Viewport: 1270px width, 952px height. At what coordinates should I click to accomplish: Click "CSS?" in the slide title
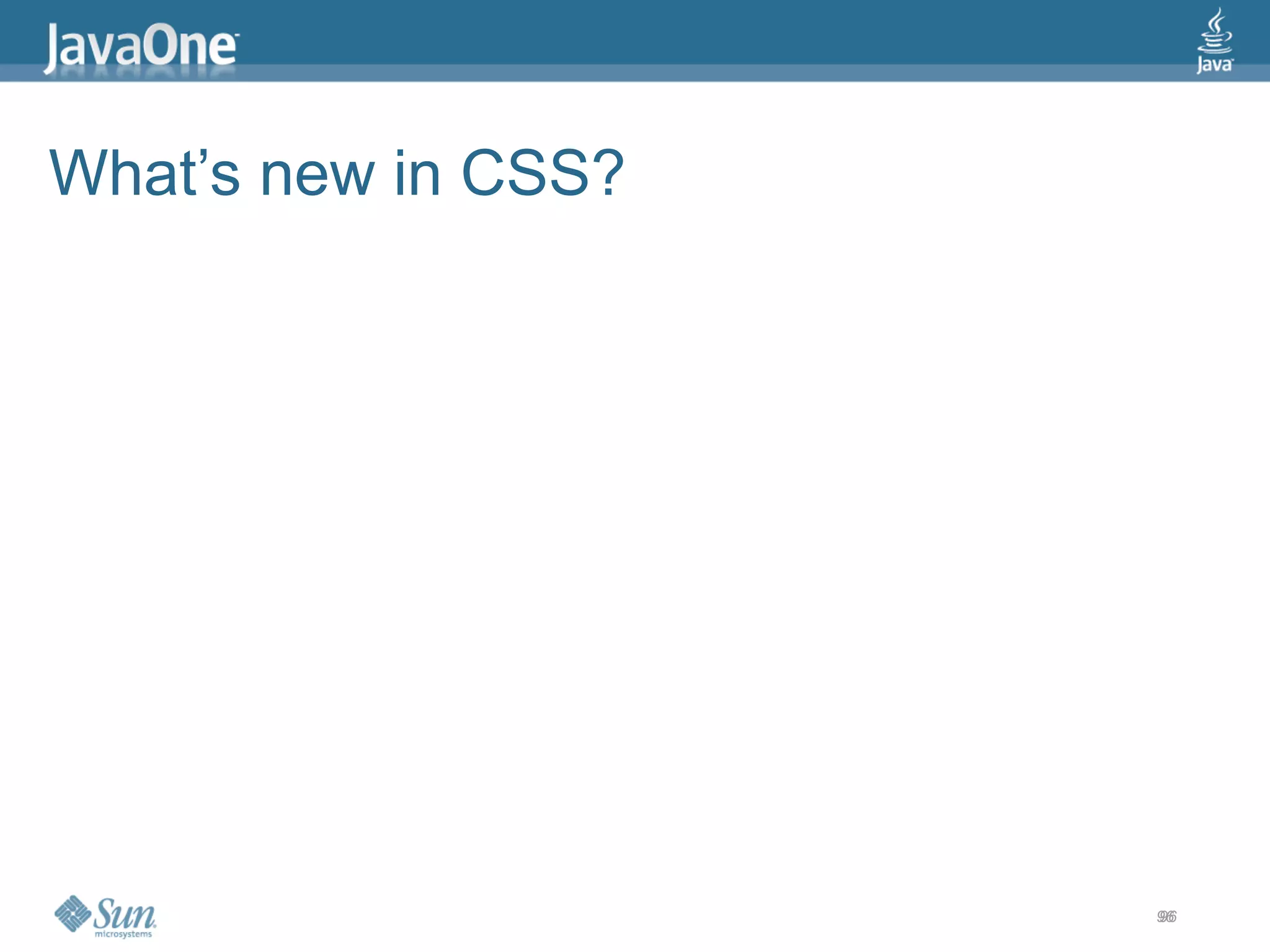[x=543, y=173]
